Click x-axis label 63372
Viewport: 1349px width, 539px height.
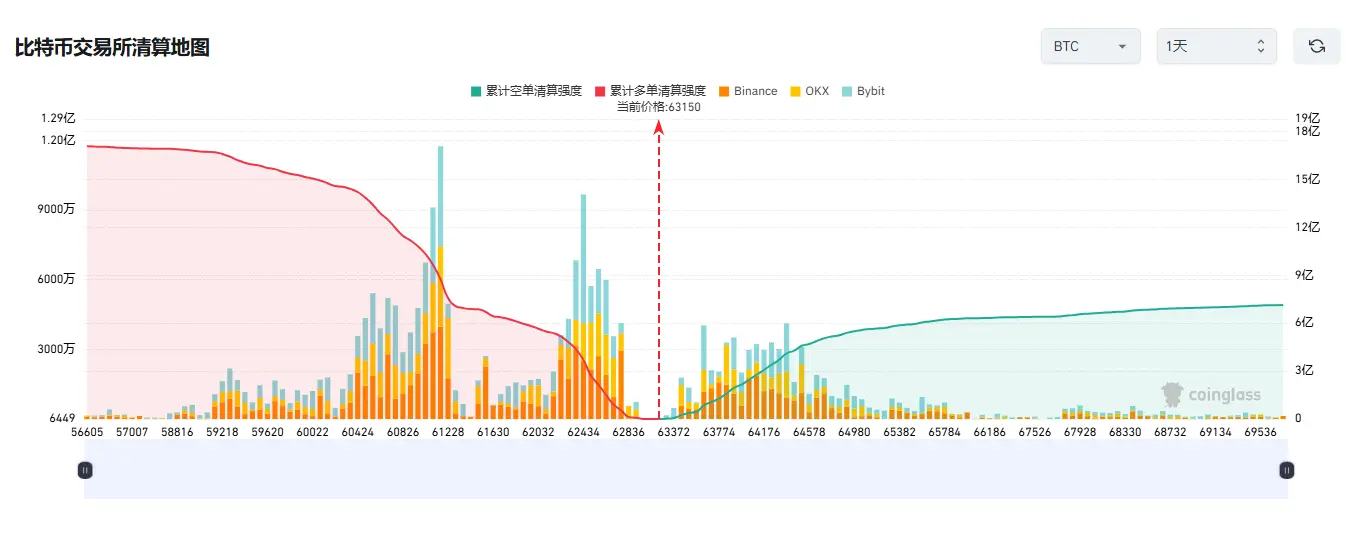[x=673, y=432]
